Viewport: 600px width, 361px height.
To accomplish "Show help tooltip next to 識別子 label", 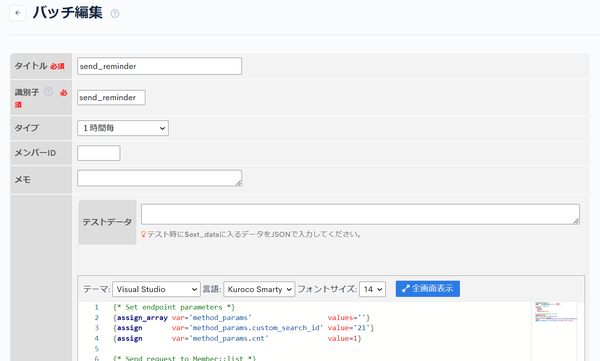I will 48,91.
